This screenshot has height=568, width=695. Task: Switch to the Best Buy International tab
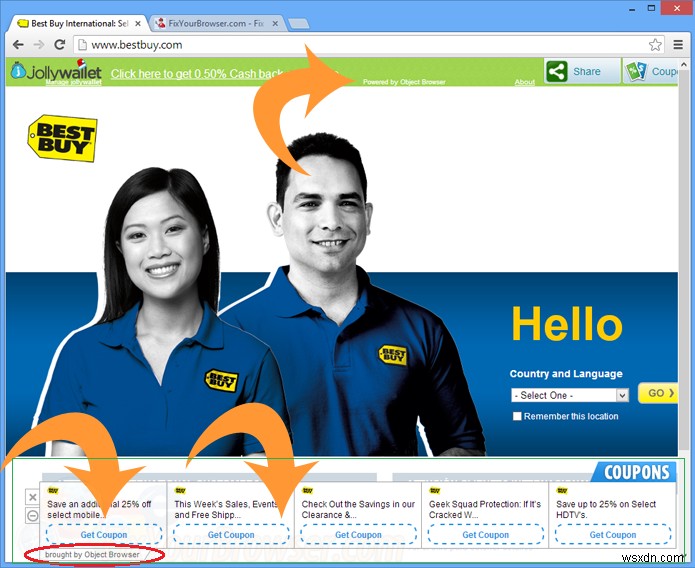79,24
